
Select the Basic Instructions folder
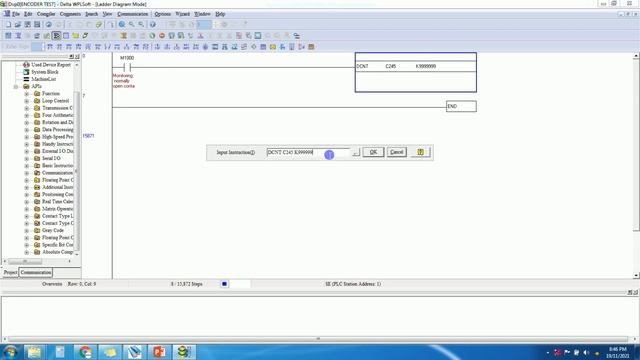58,166
